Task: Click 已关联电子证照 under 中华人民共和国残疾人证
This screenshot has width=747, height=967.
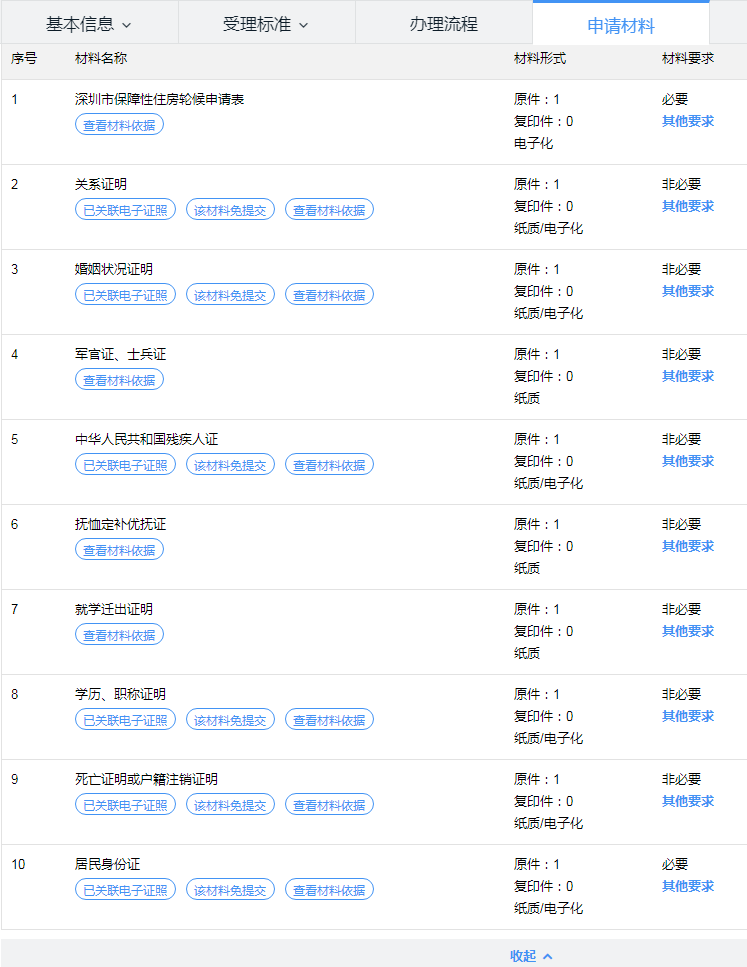Action: point(125,466)
